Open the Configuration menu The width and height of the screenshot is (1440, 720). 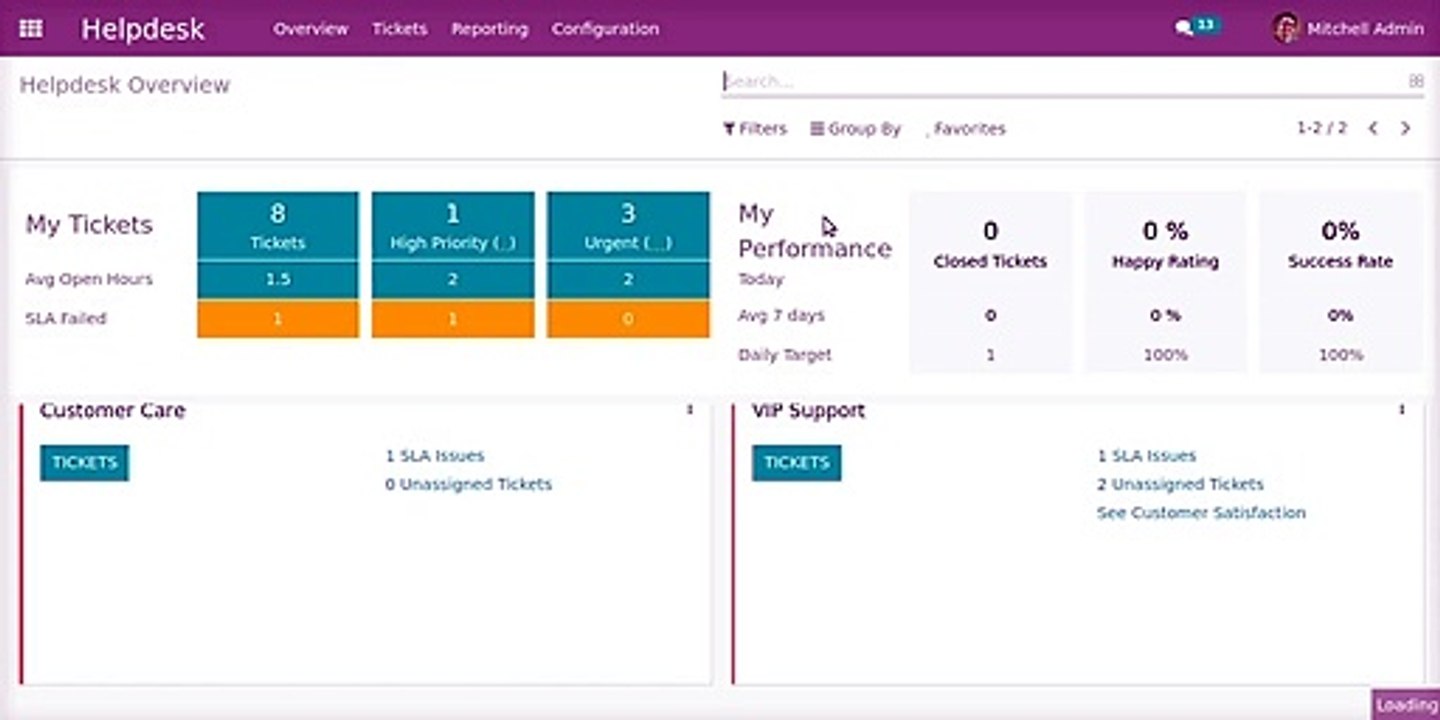click(x=605, y=29)
